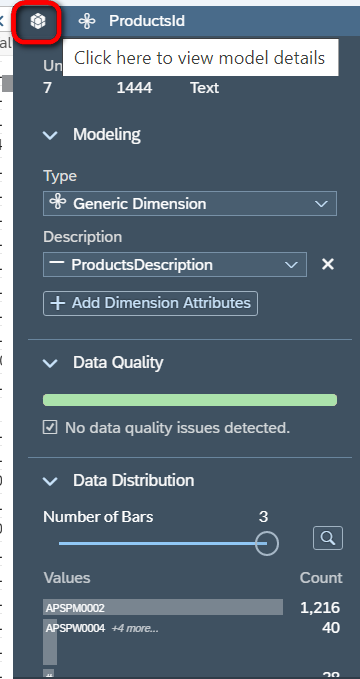Viewport: 360px width, 679px height.
Task: Open the Description dropdown arrow
Action: click(291, 265)
